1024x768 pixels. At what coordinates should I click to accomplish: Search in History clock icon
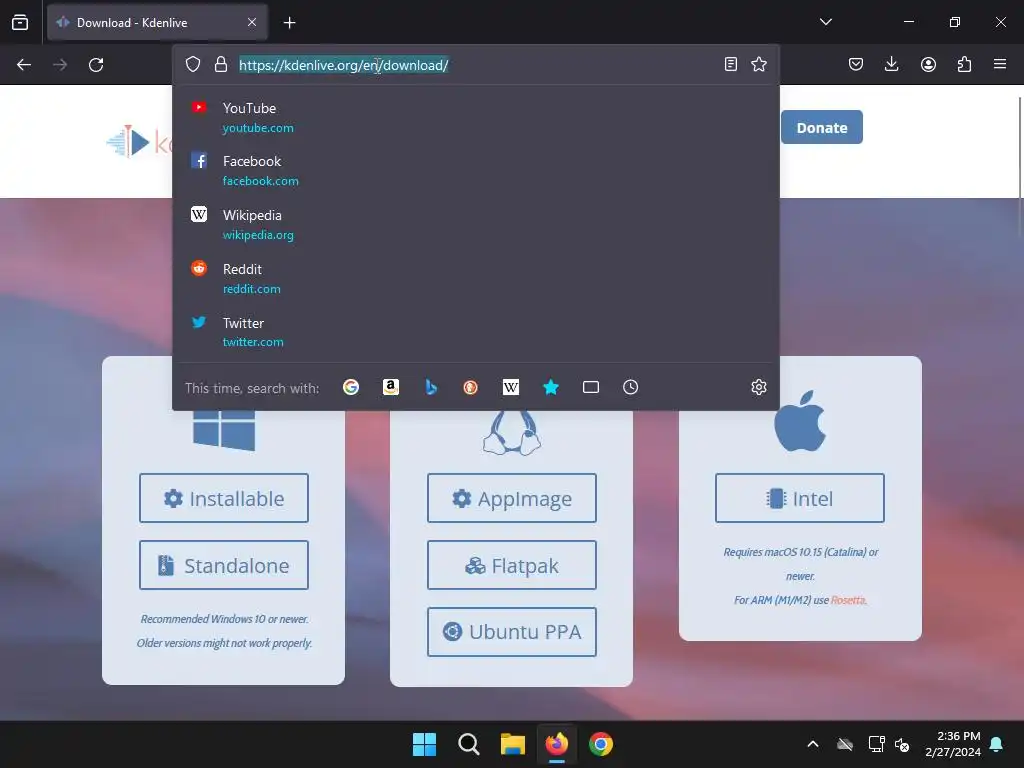click(630, 387)
